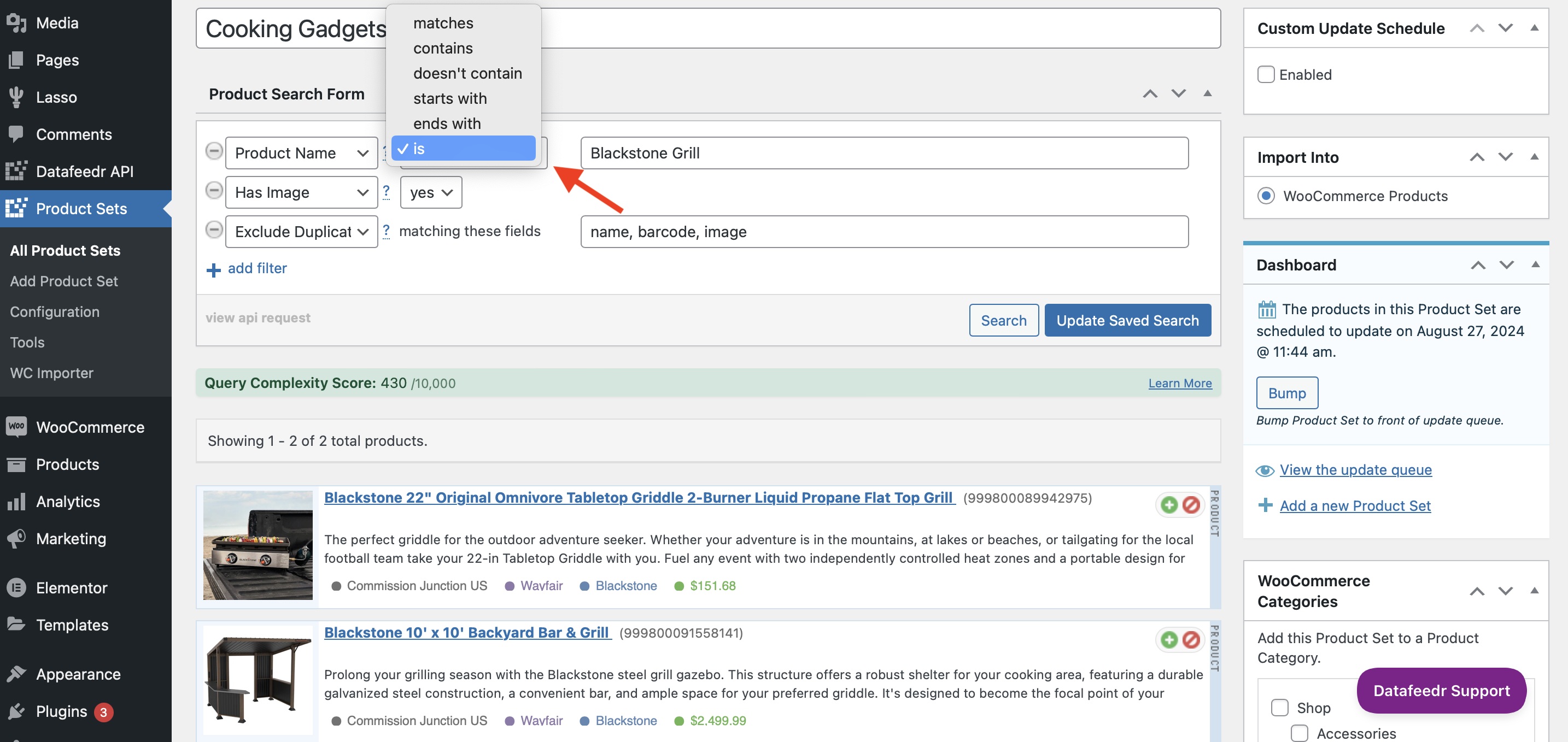Viewport: 1568px width, 742px height.
Task: Check the Accessories category checkbox
Action: 1300,733
